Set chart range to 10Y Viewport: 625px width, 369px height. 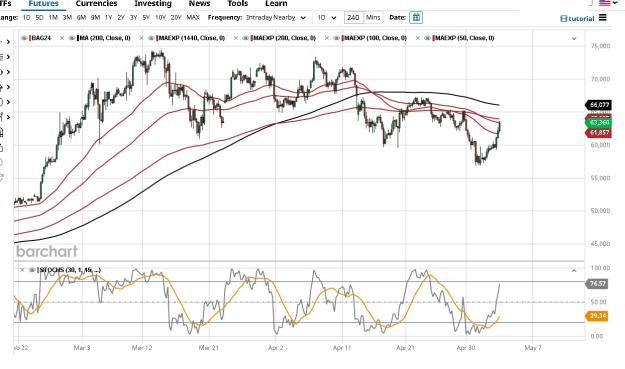point(160,18)
